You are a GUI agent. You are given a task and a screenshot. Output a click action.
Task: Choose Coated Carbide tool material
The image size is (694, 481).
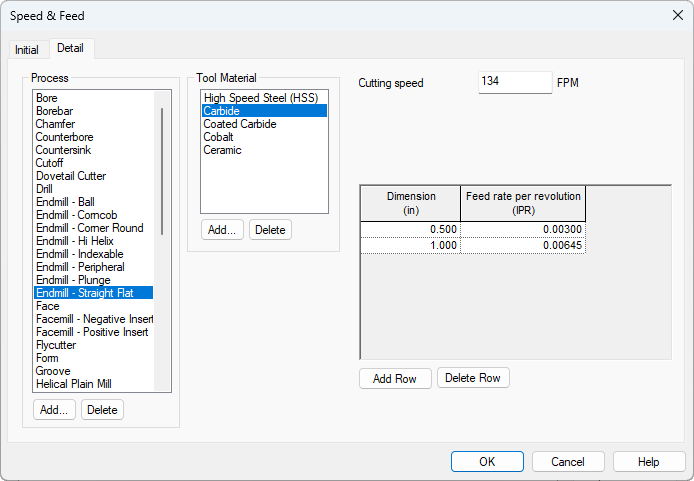(x=240, y=124)
